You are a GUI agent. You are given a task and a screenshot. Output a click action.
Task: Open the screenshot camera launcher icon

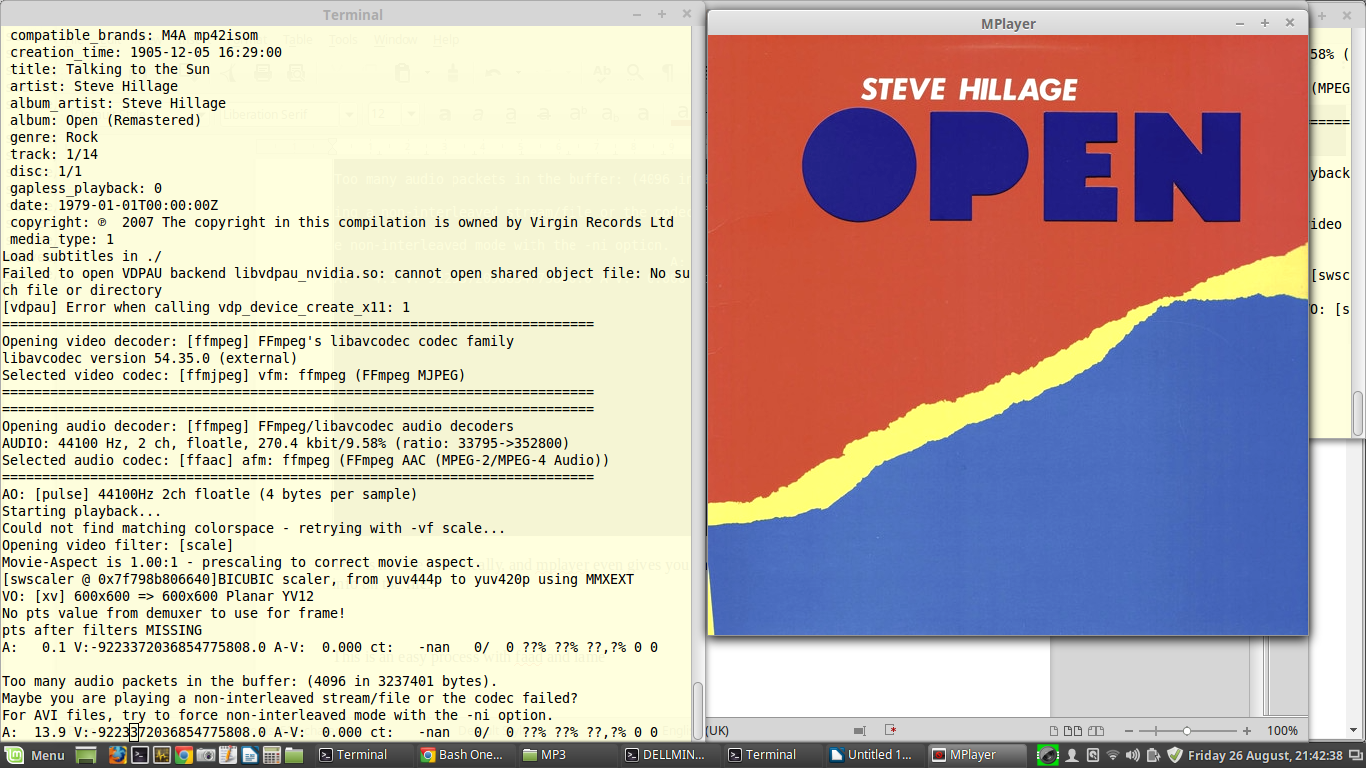pyautogui.click(x=205, y=755)
